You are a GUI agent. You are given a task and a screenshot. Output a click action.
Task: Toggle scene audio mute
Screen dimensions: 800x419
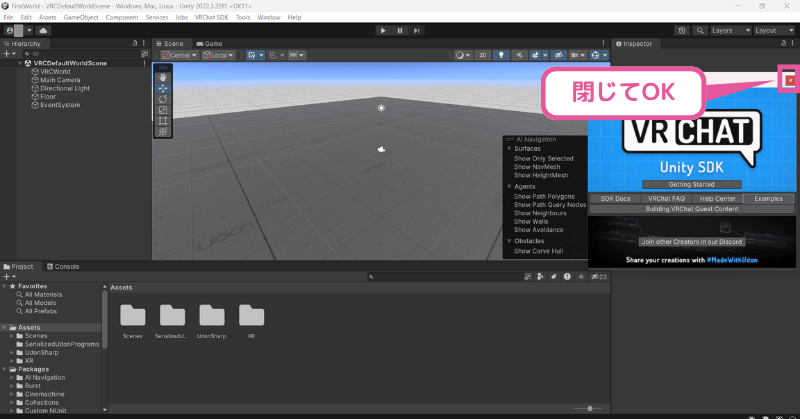(x=519, y=55)
